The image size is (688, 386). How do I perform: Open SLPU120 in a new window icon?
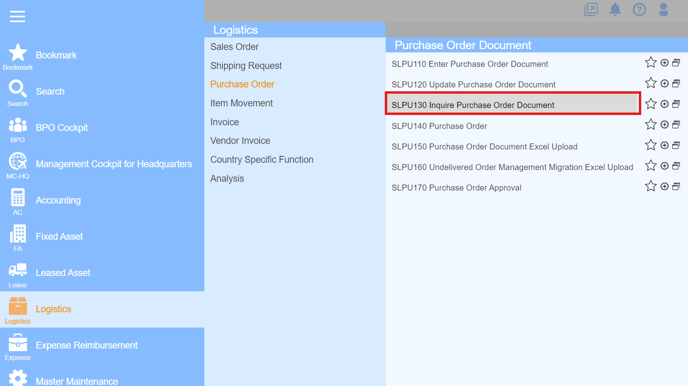coord(676,83)
